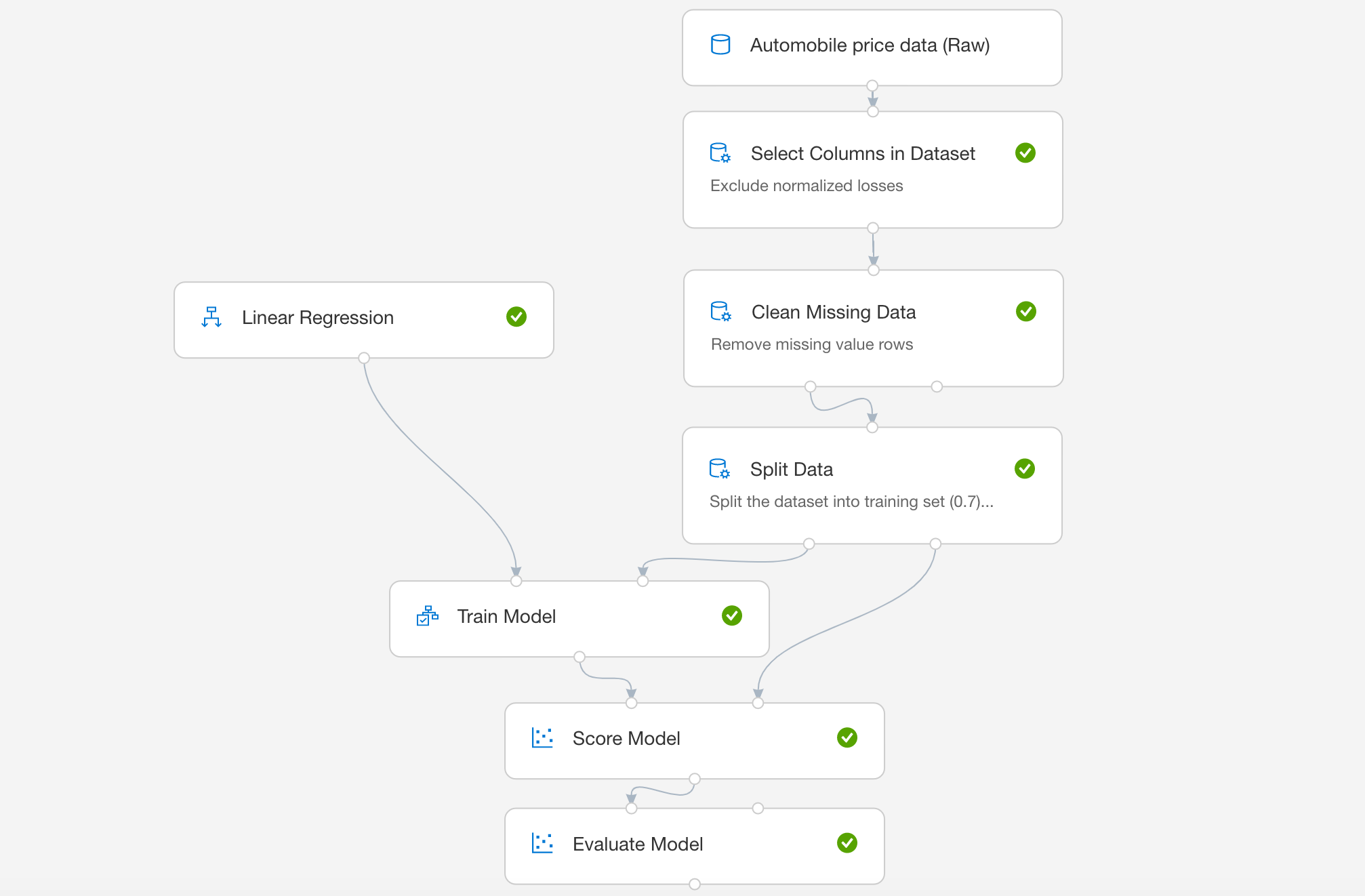
Task: Click the green checkmark on Evaluate Model
Action: click(x=847, y=843)
